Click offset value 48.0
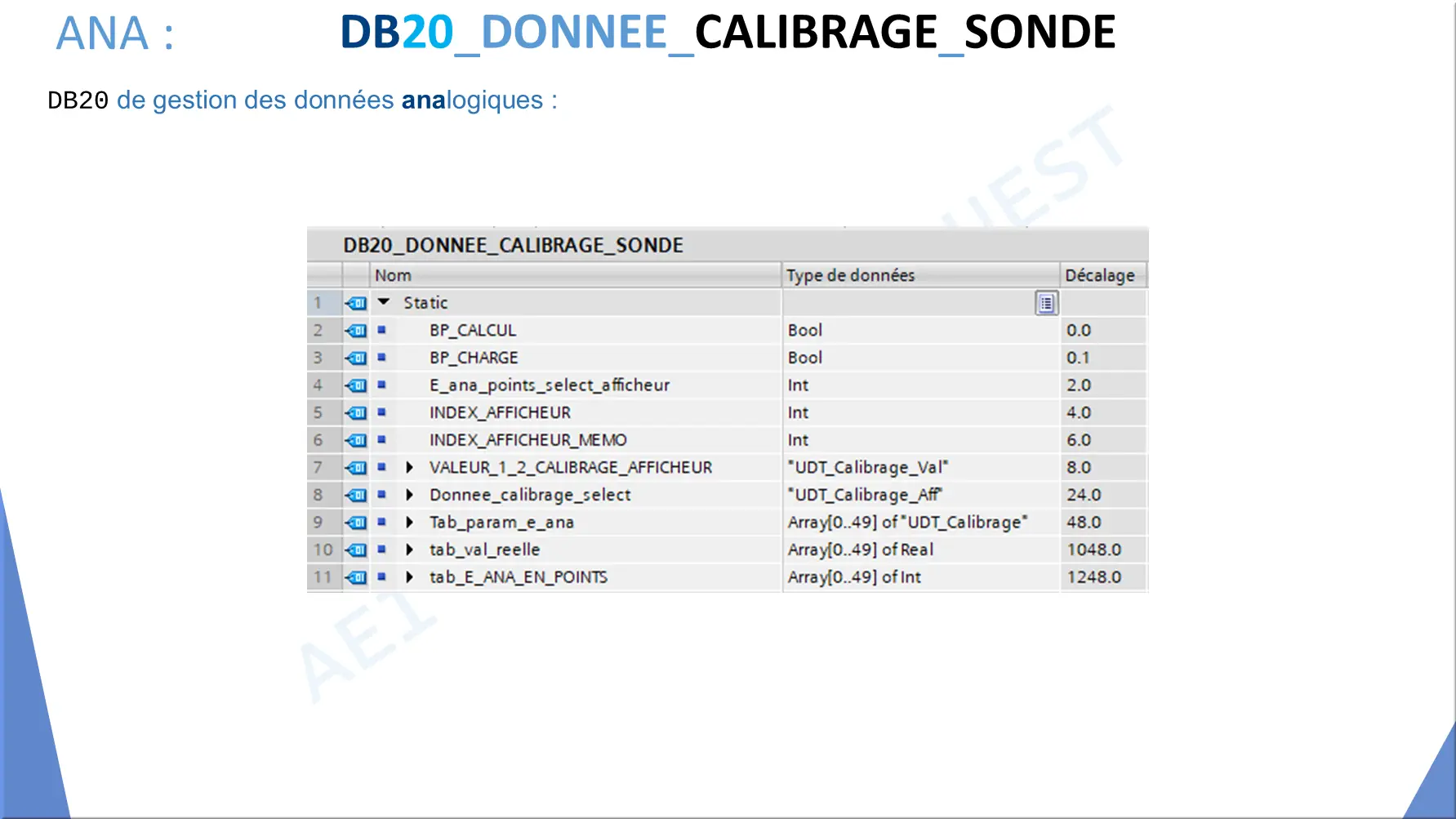 tap(1084, 523)
